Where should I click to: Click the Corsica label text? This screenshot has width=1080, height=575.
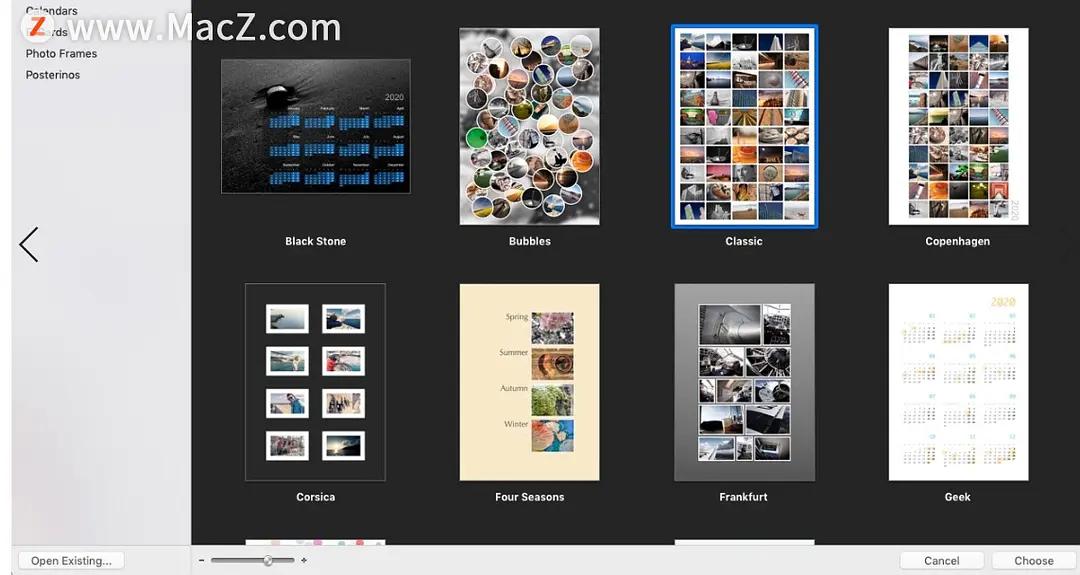315,496
